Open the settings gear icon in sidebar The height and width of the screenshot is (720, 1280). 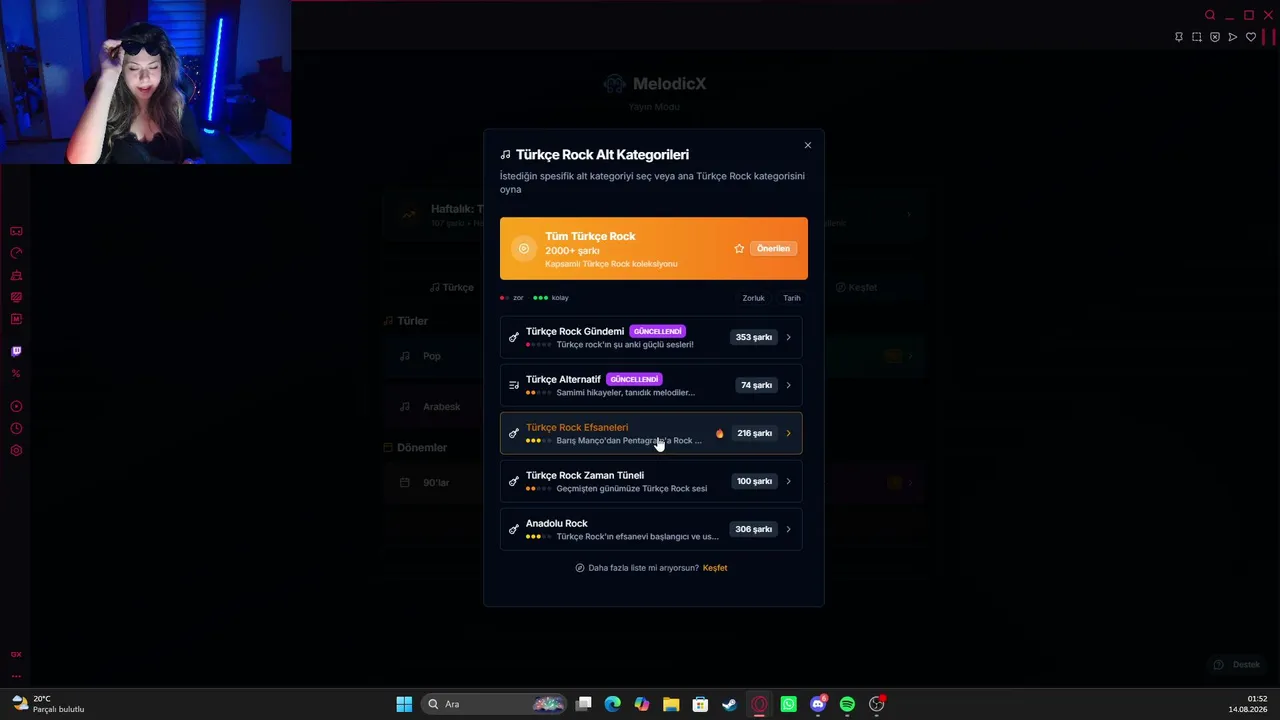pos(16,450)
